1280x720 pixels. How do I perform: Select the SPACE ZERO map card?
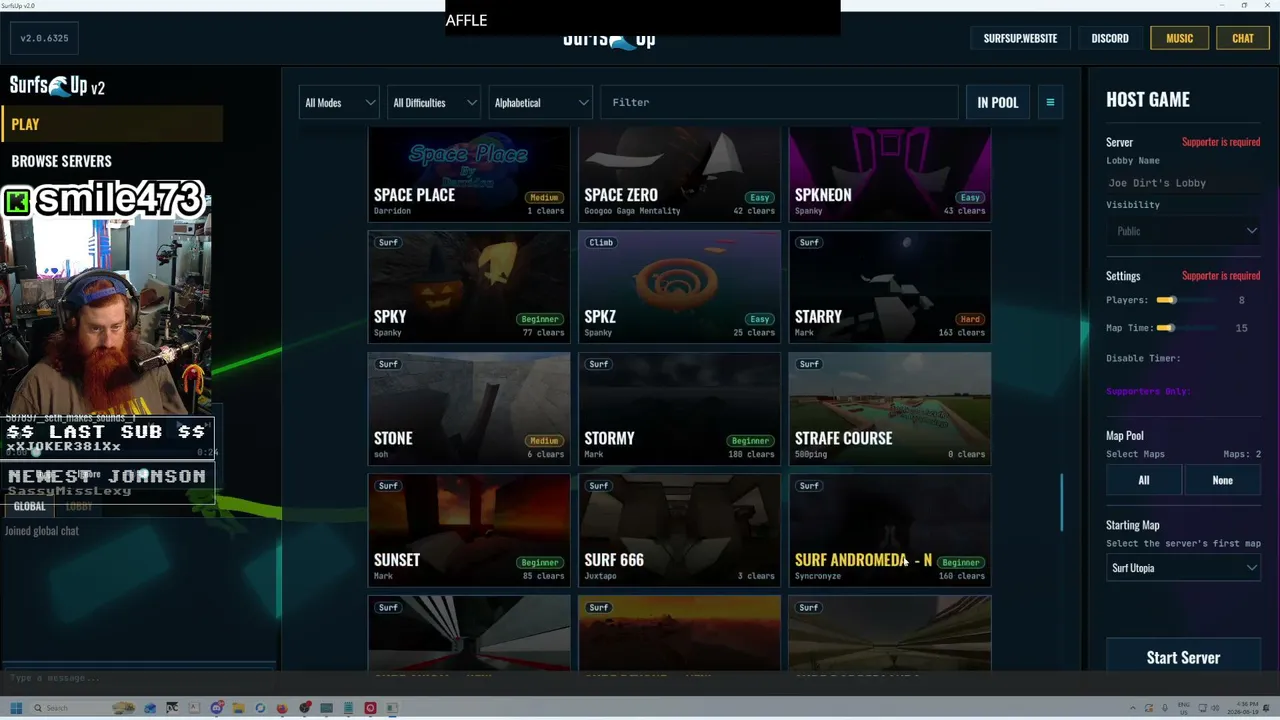[680, 174]
